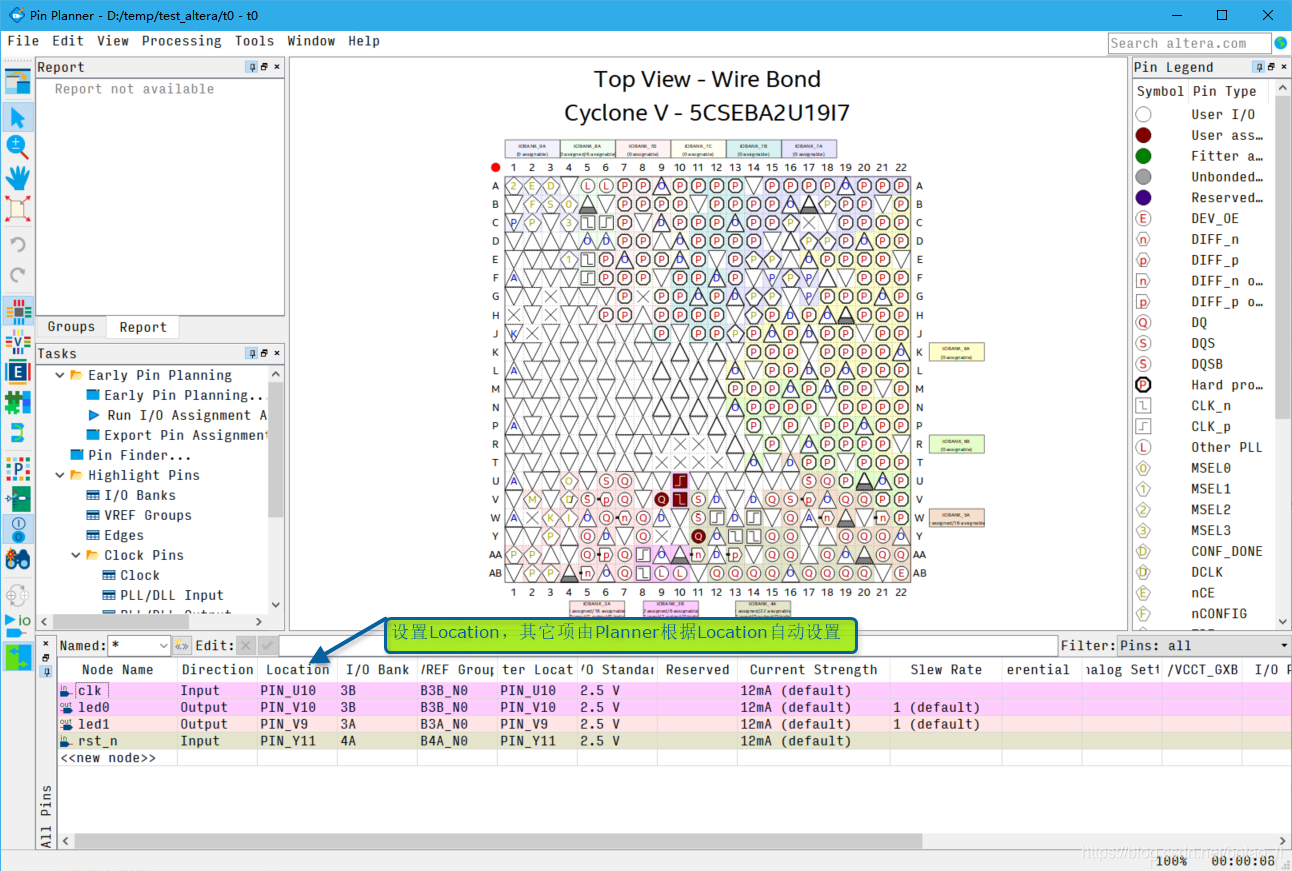1292x871 pixels.
Task: Open the Named filter combo box
Action: (x=139, y=646)
